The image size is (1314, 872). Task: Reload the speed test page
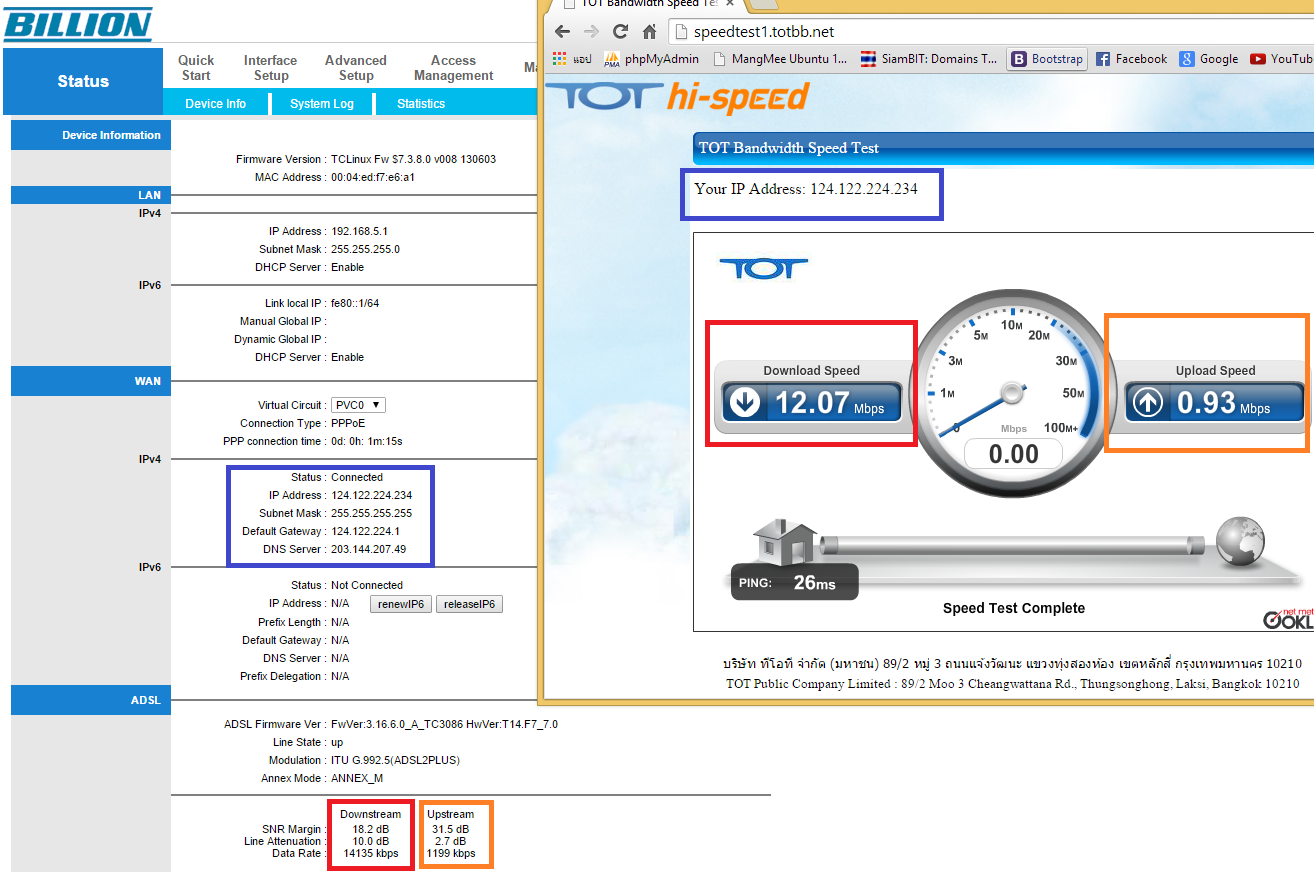621,31
